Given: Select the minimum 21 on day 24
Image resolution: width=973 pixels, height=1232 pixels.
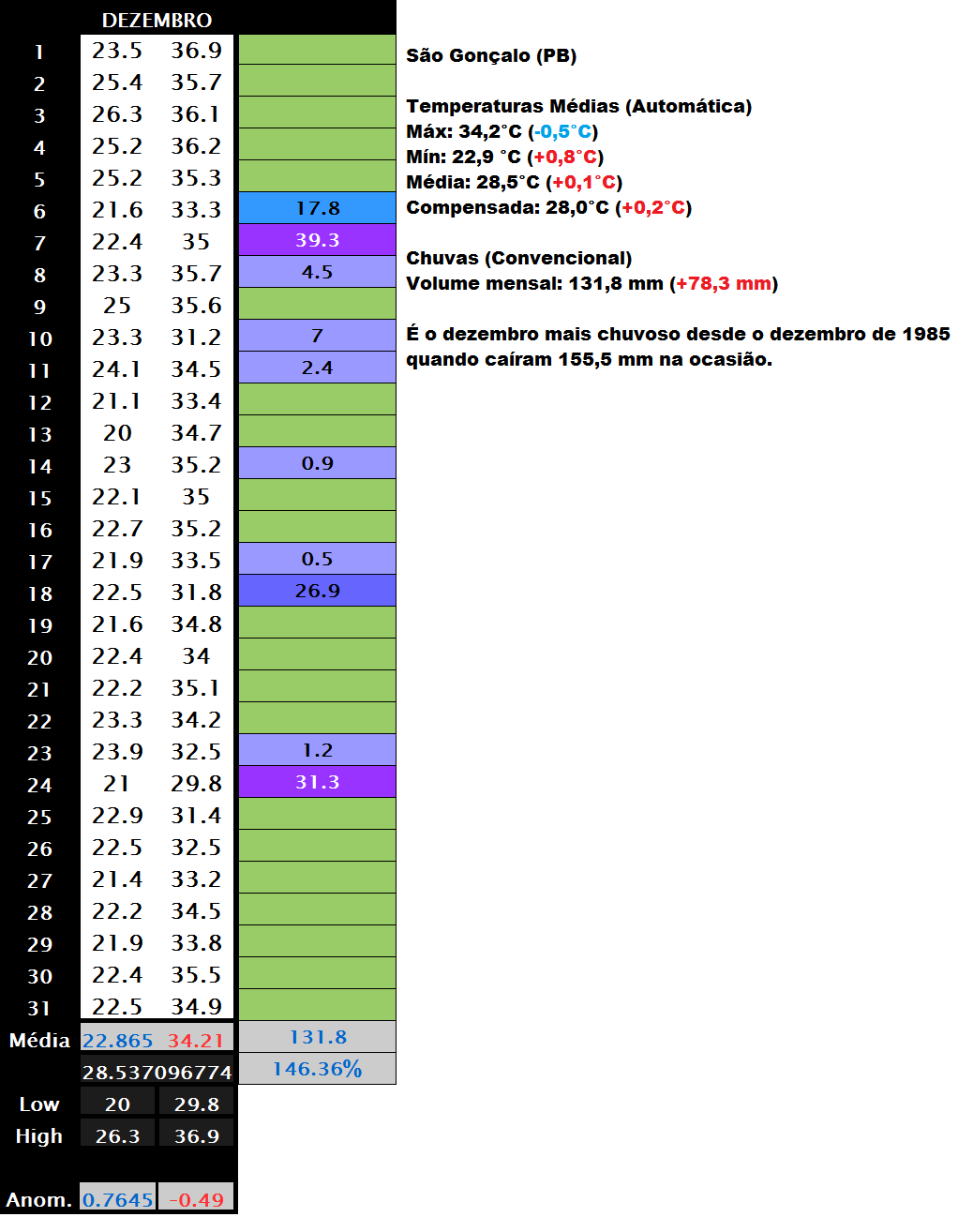Looking at the screenshot, I should [117, 783].
